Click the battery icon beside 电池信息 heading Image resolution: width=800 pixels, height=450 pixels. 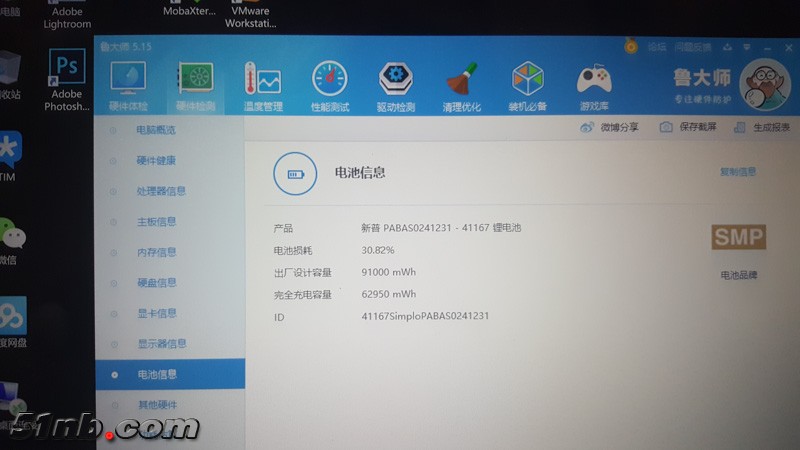(x=295, y=174)
